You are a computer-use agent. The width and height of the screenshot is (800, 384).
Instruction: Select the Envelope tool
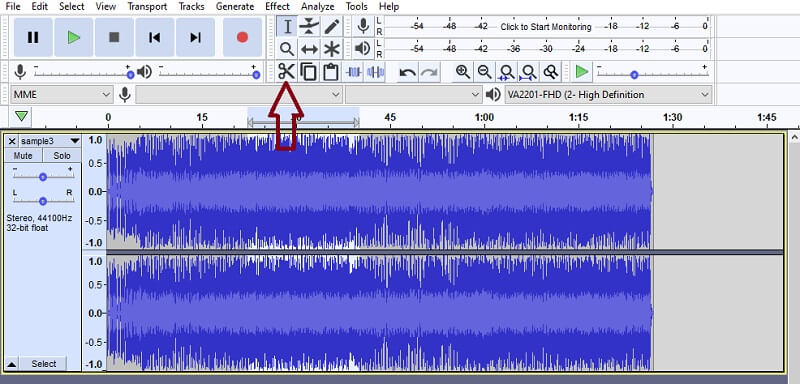(309, 27)
